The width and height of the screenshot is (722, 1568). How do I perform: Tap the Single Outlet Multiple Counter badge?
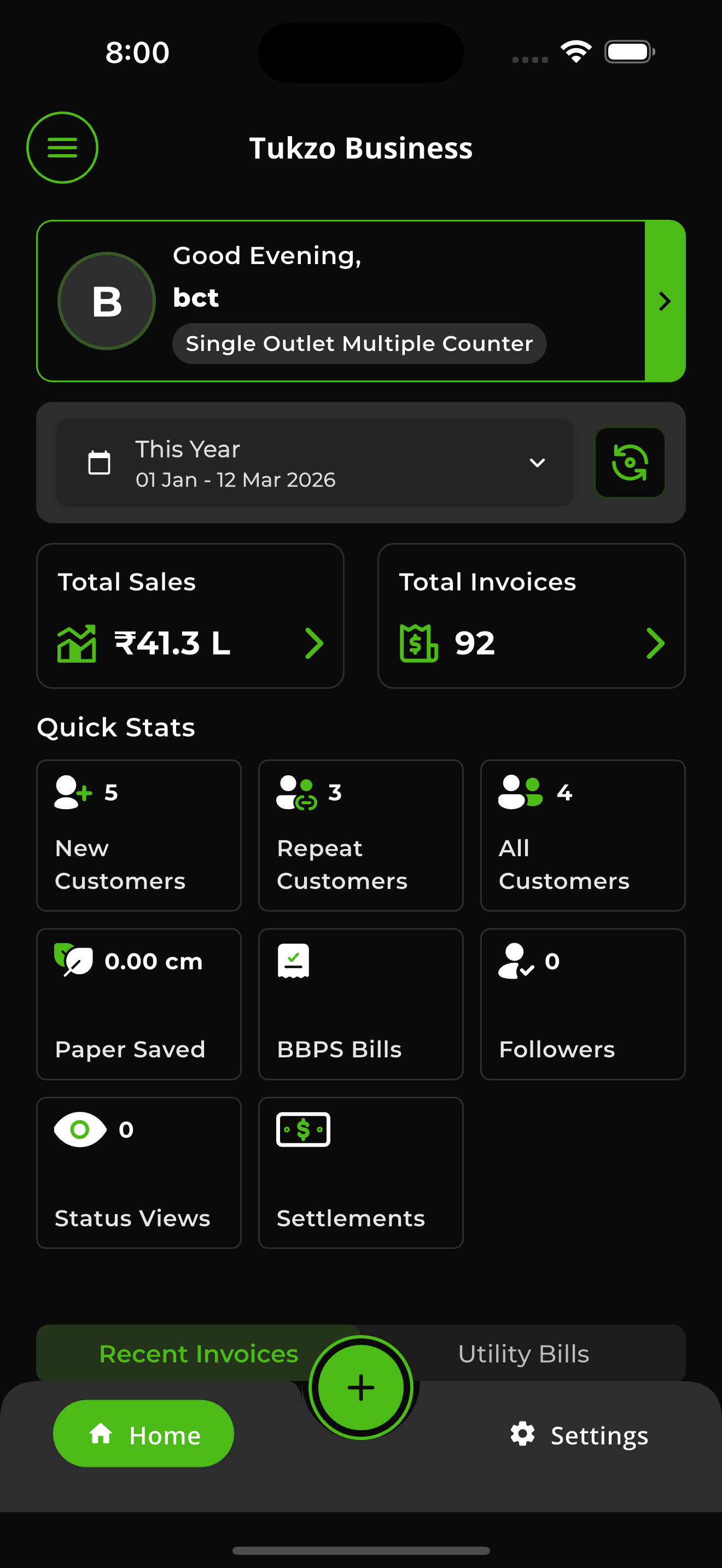(x=359, y=343)
